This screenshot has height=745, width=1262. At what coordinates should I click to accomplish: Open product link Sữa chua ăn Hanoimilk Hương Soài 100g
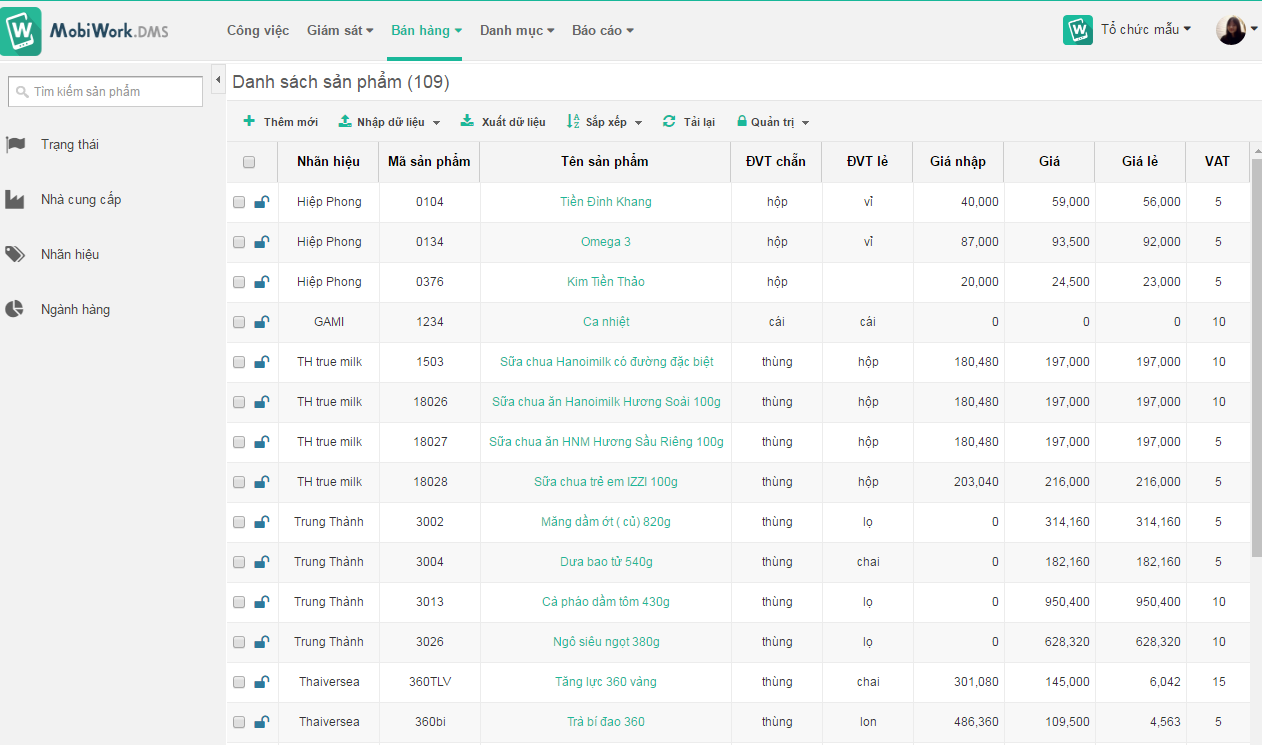606,402
